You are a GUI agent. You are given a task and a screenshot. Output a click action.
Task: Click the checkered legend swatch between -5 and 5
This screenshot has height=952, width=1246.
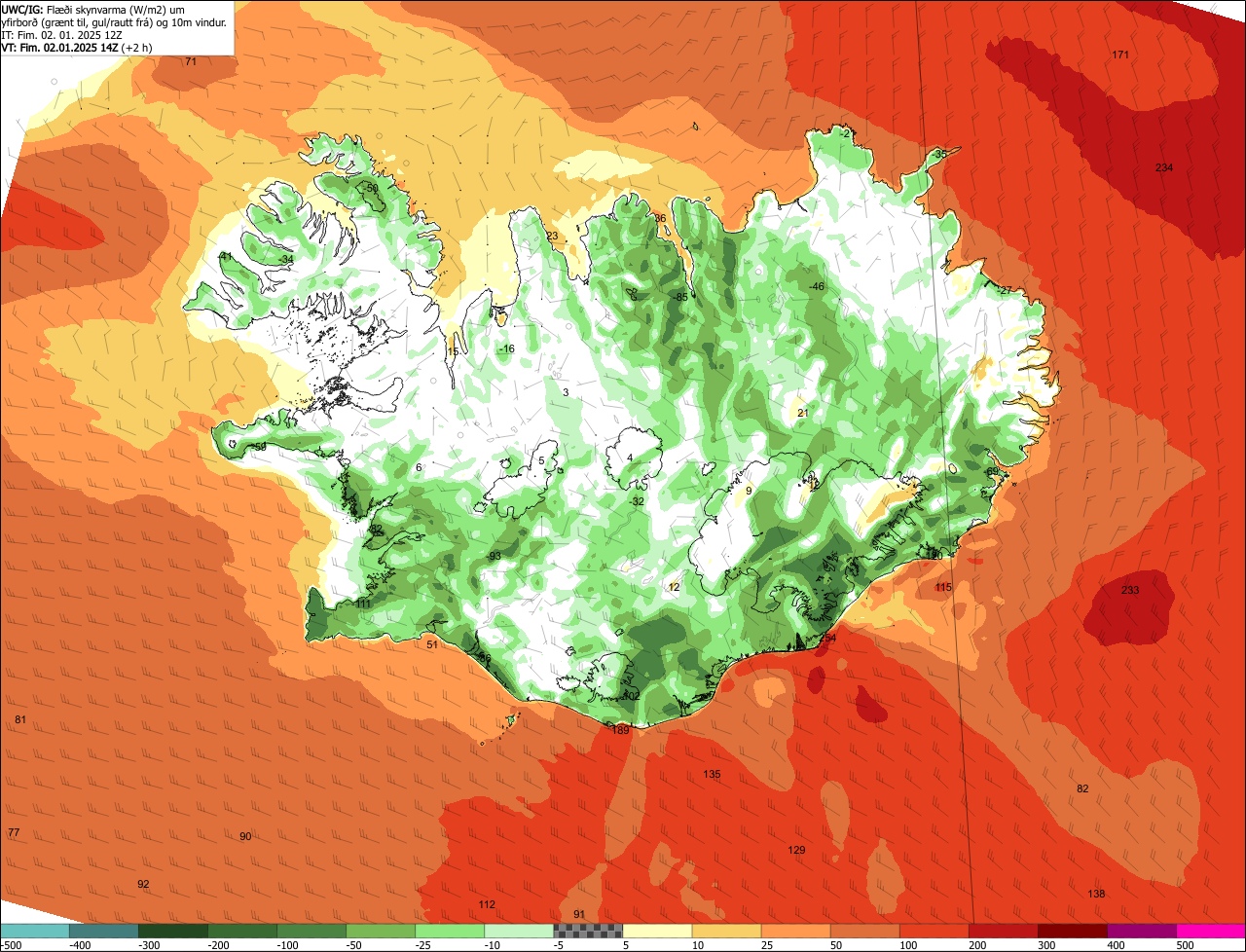pos(589,932)
